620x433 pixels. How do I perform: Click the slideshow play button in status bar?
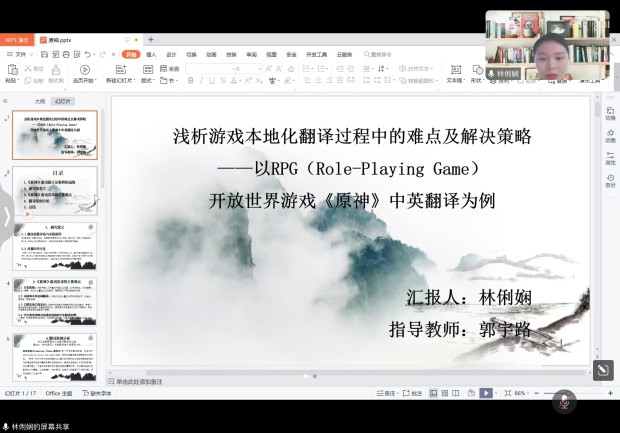tap(486, 393)
